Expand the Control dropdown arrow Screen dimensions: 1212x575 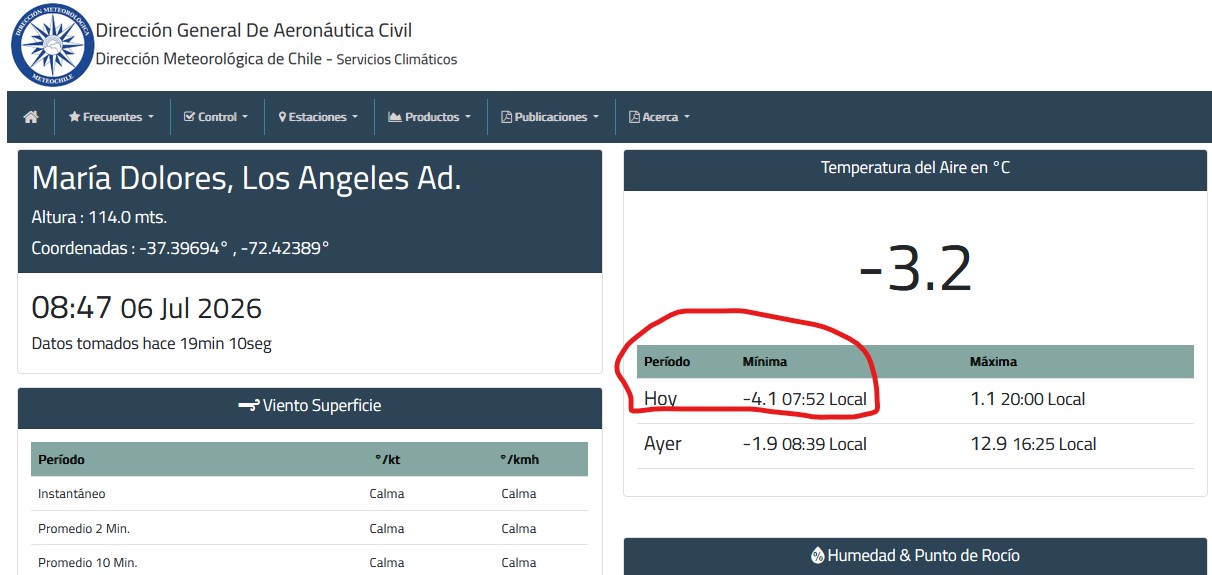[246, 118]
